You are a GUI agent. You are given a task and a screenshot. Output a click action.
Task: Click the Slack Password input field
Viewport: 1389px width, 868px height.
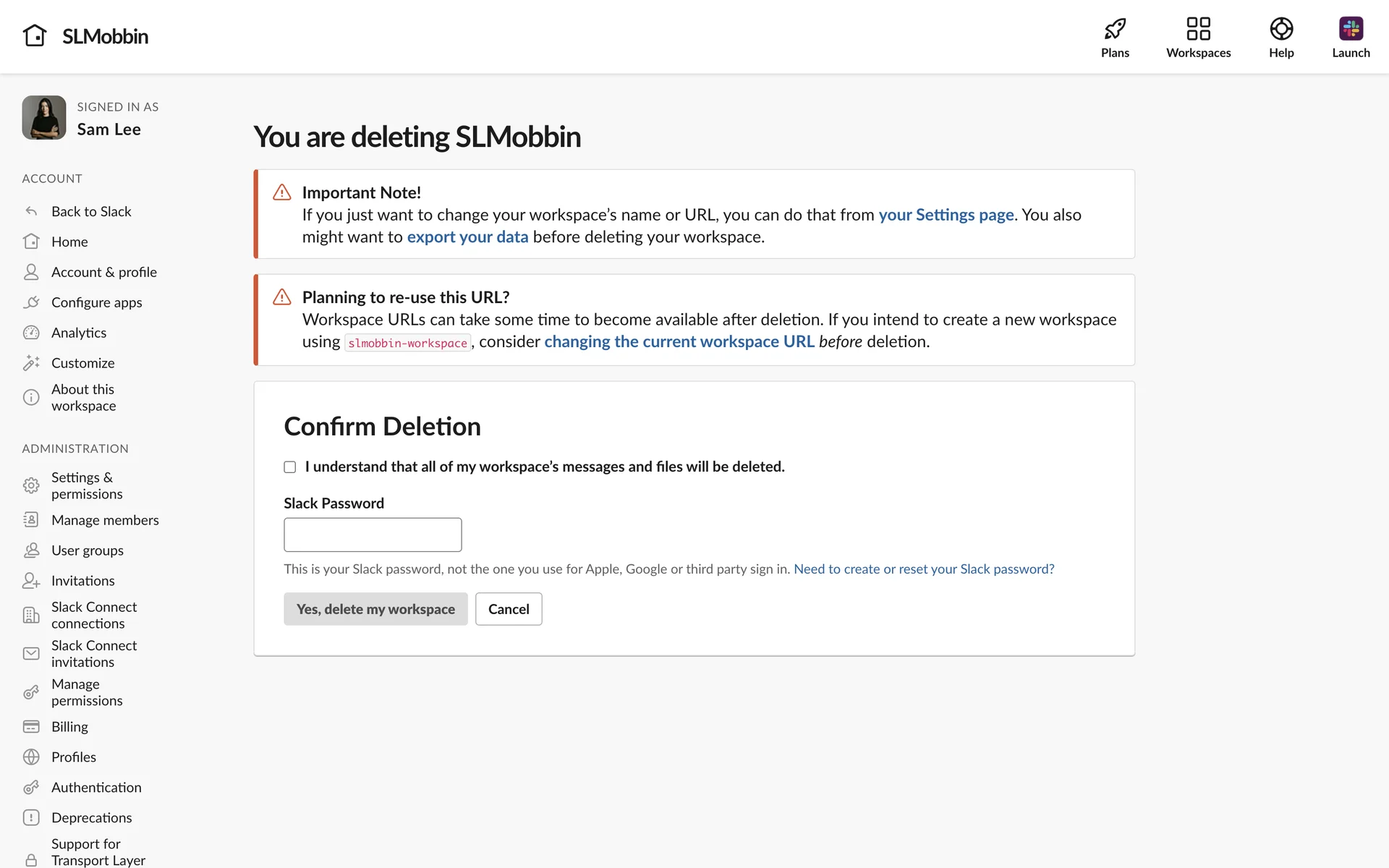[373, 535]
